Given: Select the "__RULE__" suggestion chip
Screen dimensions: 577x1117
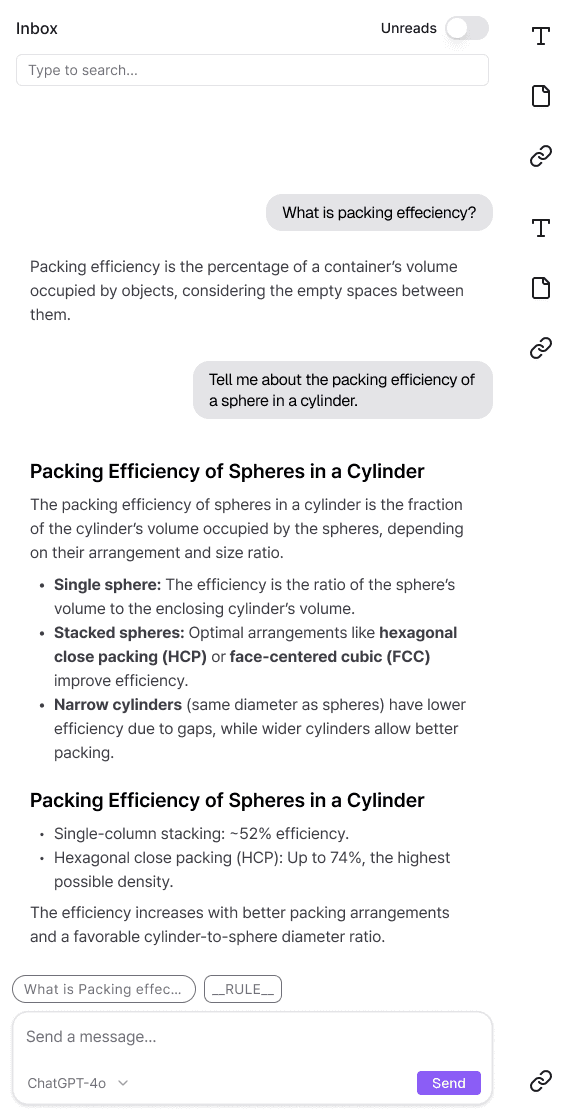Looking at the screenshot, I should click(x=243, y=989).
